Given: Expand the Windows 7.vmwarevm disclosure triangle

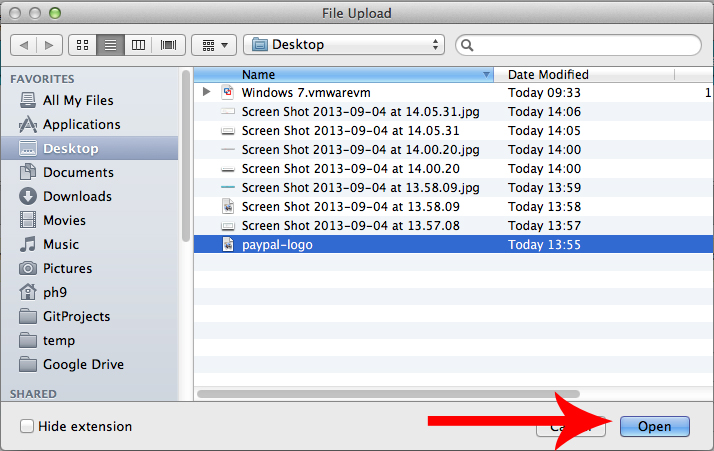Looking at the screenshot, I should point(207,92).
